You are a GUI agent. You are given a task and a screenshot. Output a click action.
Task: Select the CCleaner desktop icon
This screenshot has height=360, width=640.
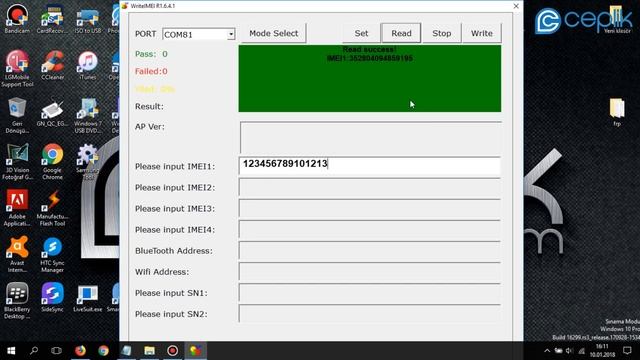[x=52, y=65]
